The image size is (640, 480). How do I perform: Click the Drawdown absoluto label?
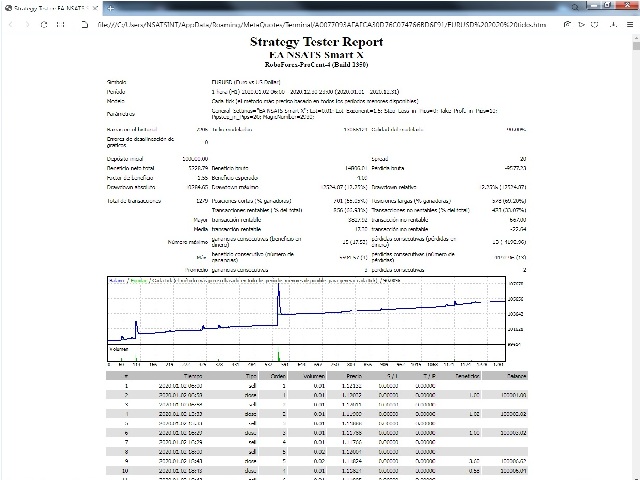point(131,187)
